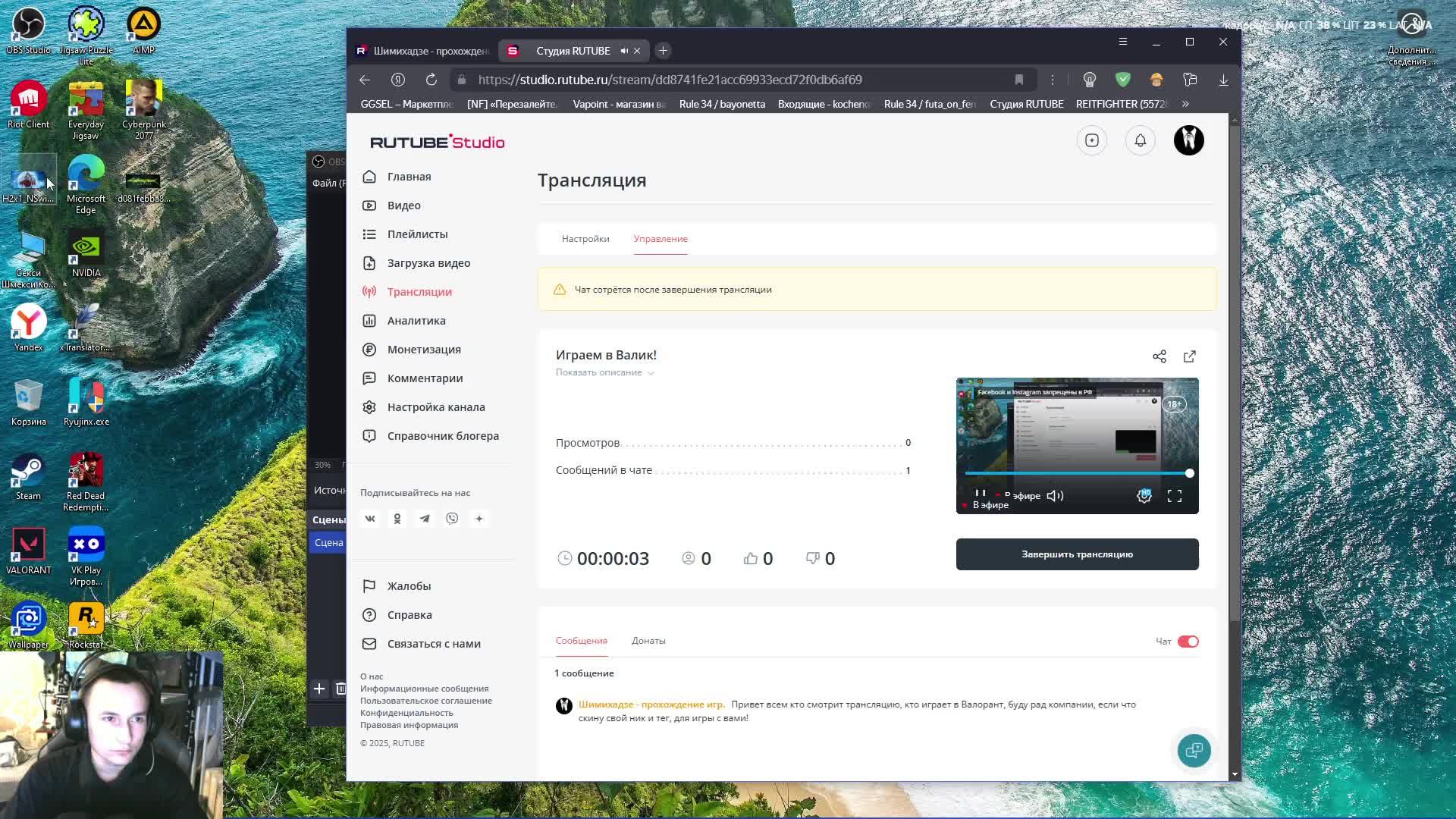Open the browser three-dot page menu

1052,80
